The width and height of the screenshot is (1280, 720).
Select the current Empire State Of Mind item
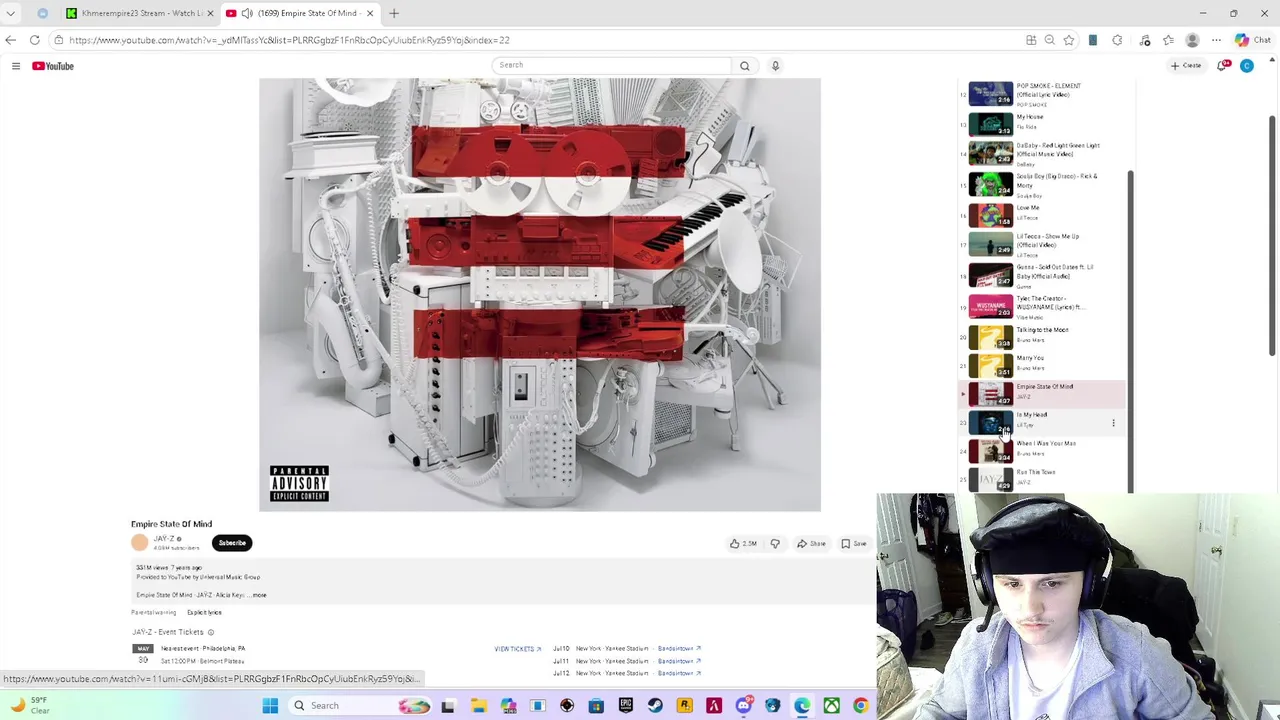point(1040,394)
